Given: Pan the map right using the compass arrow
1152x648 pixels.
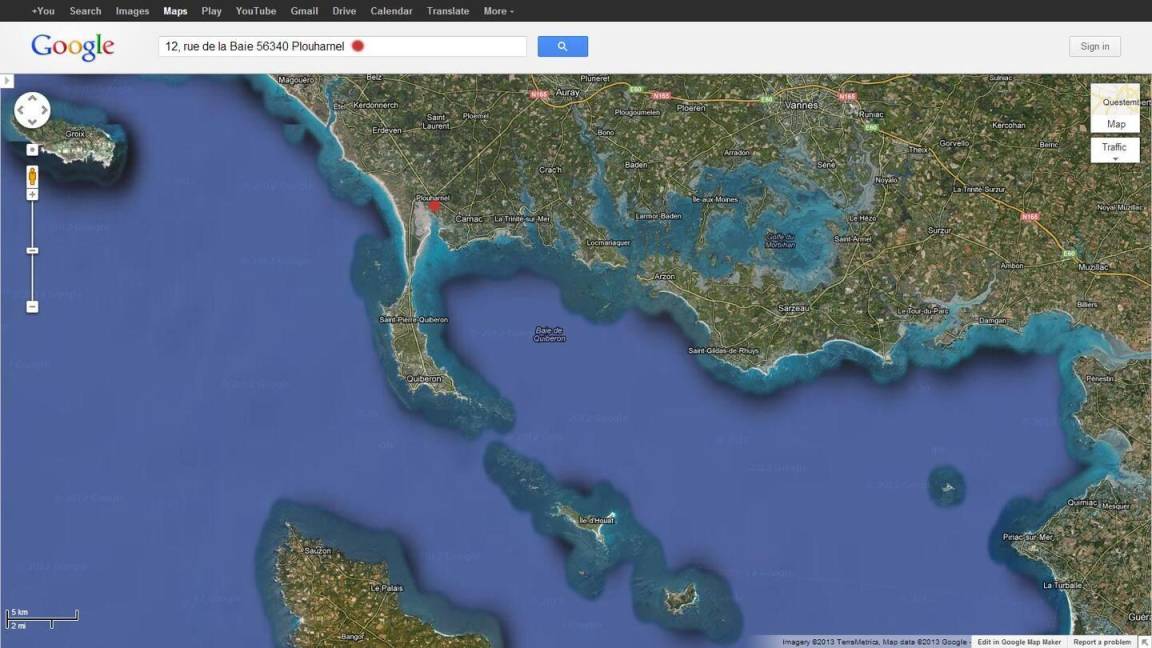Looking at the screenshot, I should coord(43,110).
